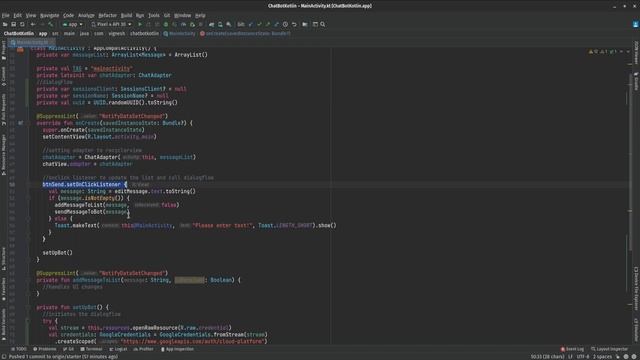The width and height of the screenshot is (640, 360).
Task: Click the app breadcrumb
Action: pyautogui.click(x=43, y=34)
